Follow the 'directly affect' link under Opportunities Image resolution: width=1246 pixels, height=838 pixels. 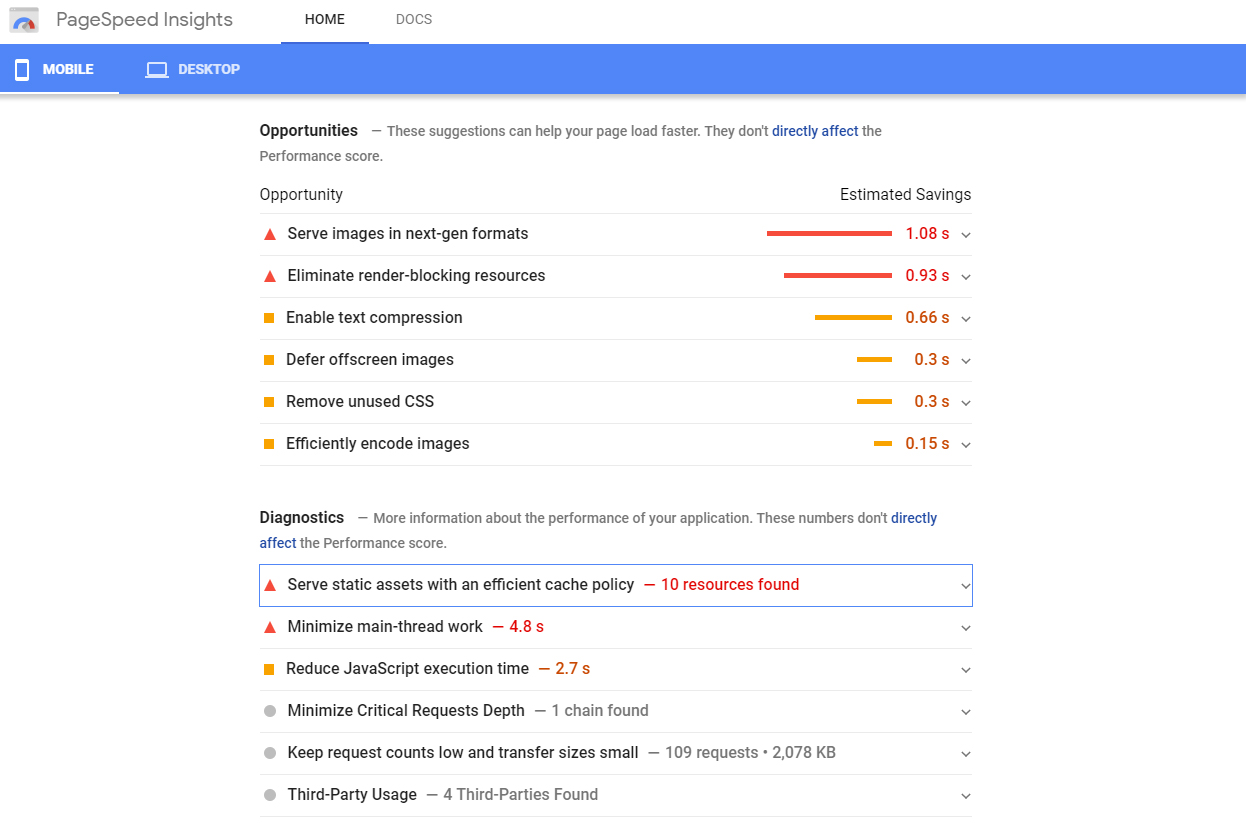[815, 131]
